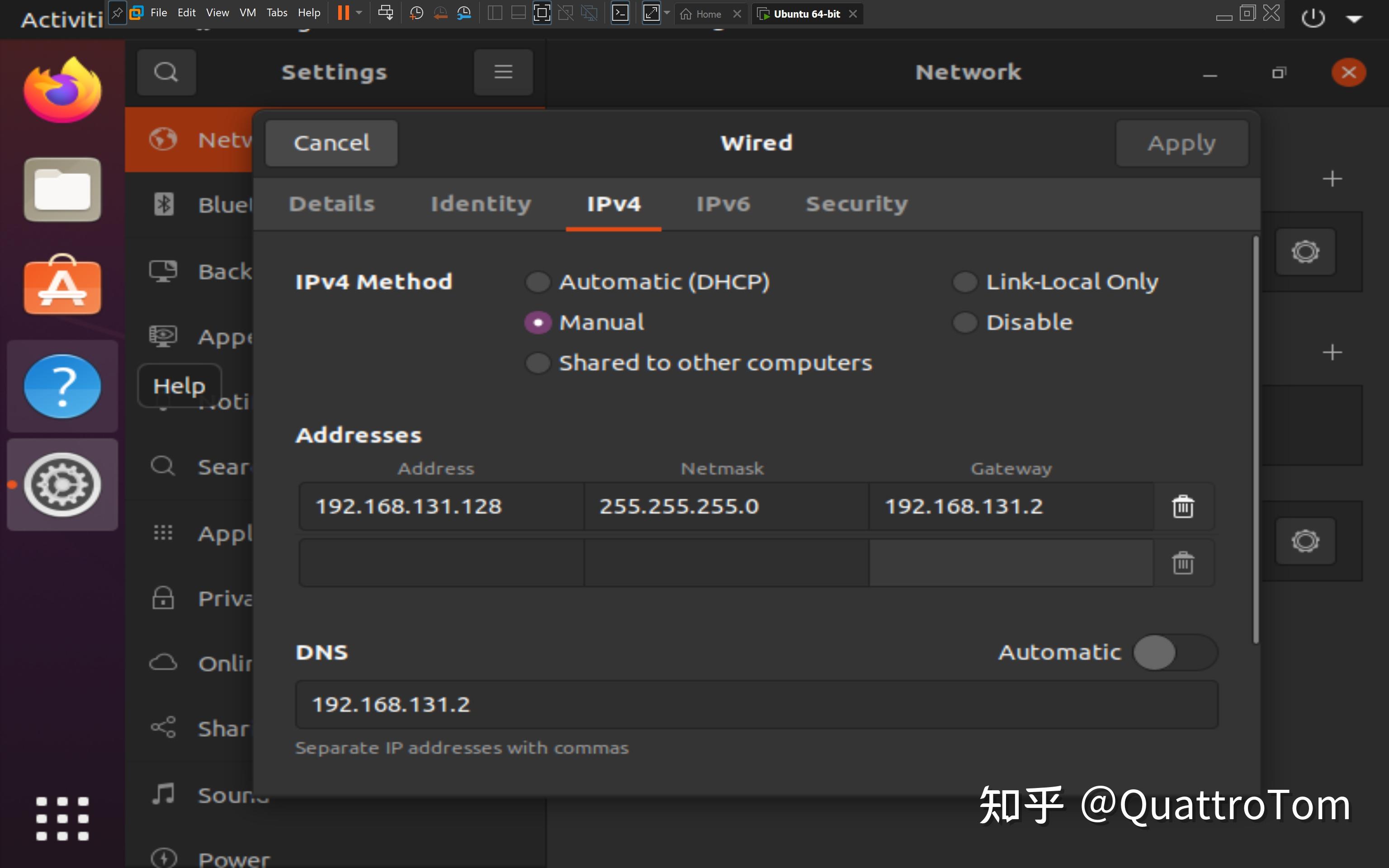This screenshot has width=1389, height=868.
Task: Click the Cancel button
Action: point(331,143)
